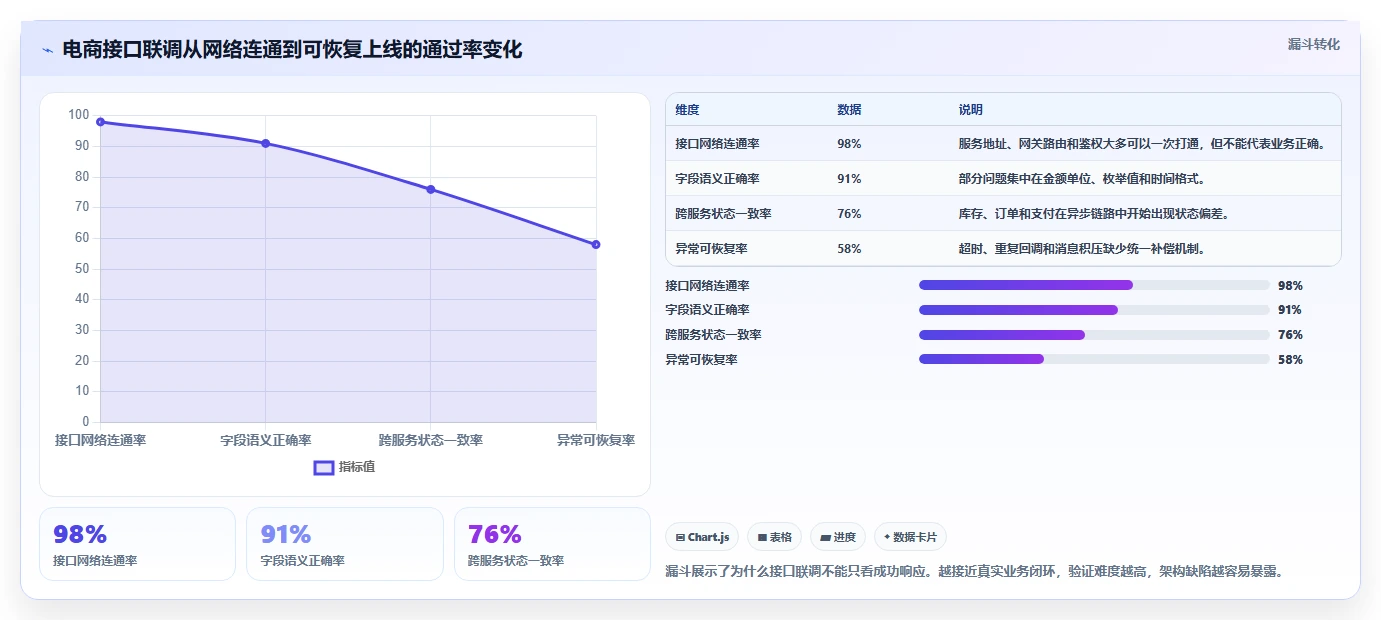Click the 58% progress bar for 异常可恢复率

click(1094, 359)
